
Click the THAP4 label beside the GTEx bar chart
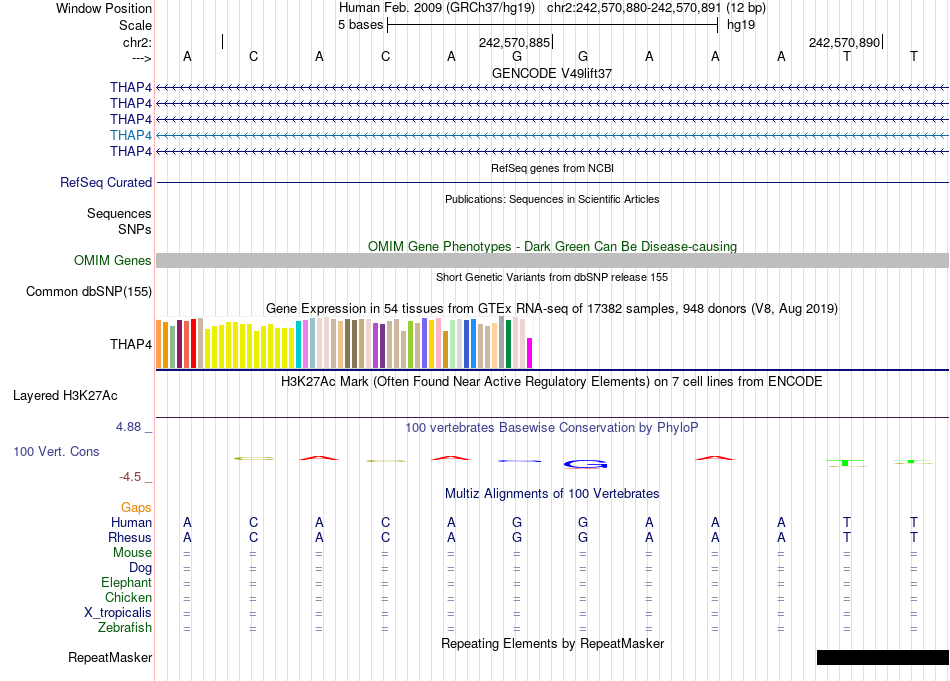pos(131,344)
